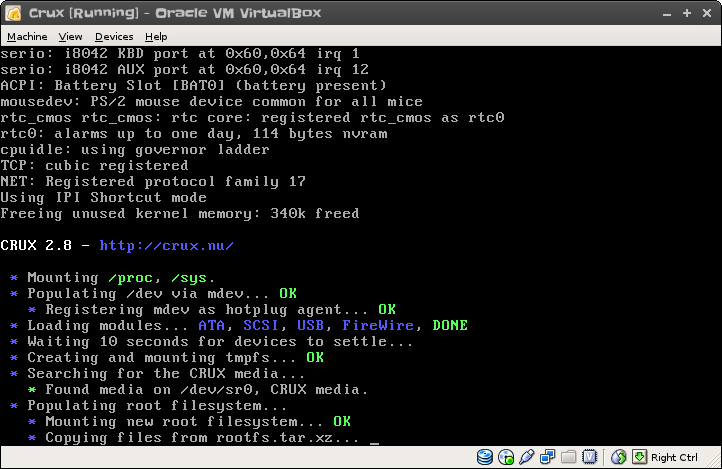This screenshot has height=469, width=722.
Task: Click 'TCP: cubic registered' line
Action: coord(94,165)
